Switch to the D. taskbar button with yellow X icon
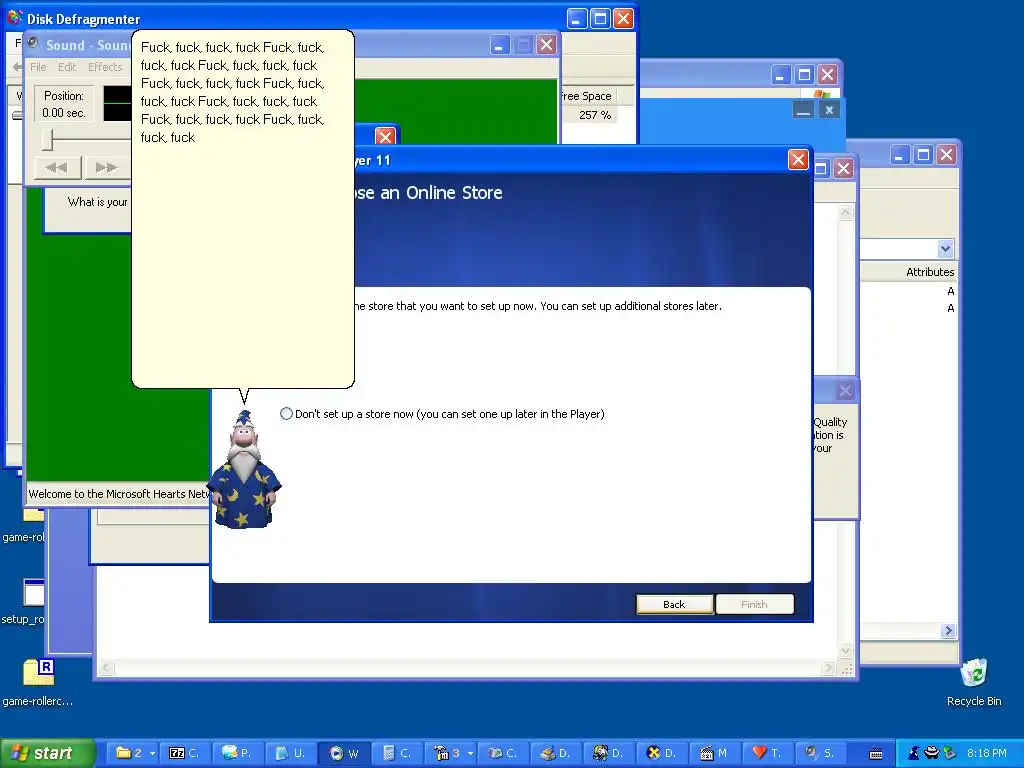 (663, 753)
